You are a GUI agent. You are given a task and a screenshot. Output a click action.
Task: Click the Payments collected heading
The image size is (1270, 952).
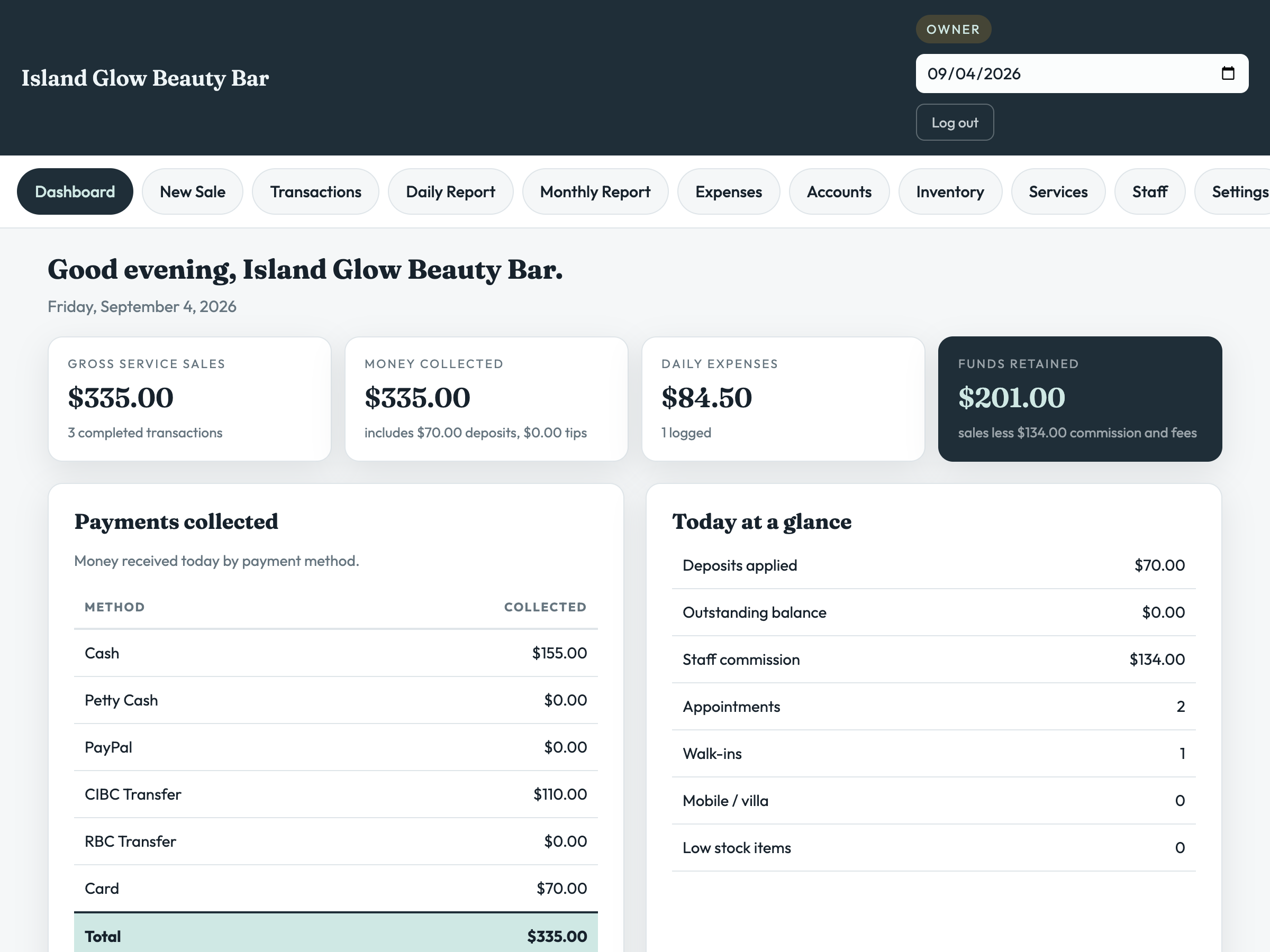[176, 521]
